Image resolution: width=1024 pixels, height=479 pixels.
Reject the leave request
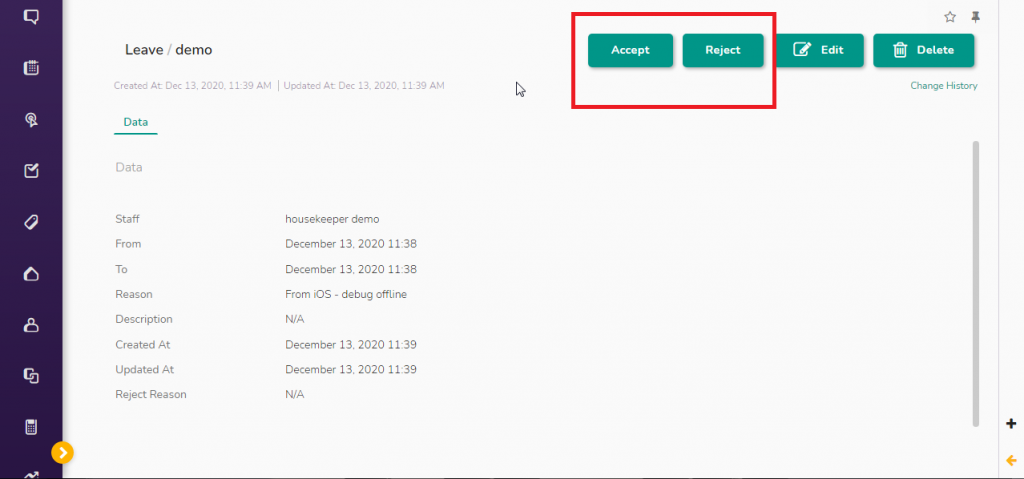click(723, 50)
